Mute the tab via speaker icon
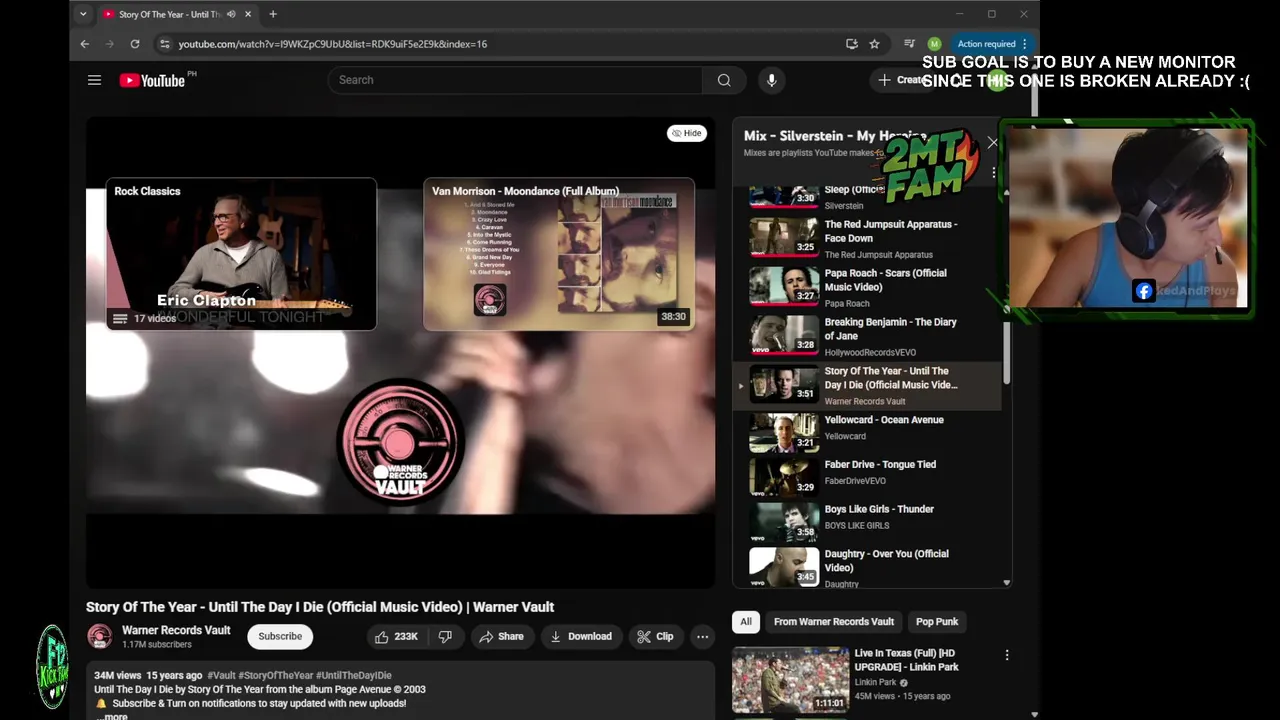 click(x=231, y=14)
